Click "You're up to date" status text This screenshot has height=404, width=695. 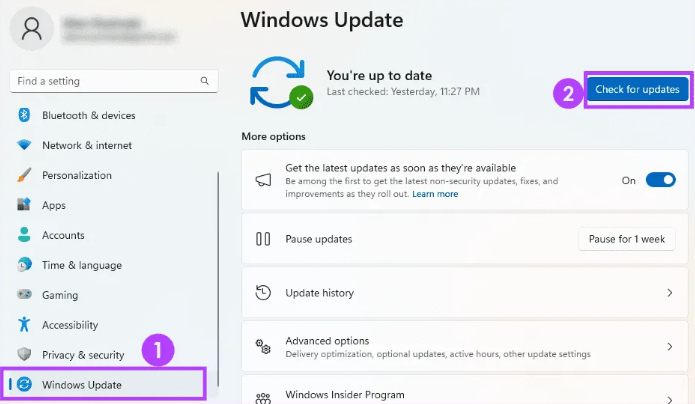379,75
